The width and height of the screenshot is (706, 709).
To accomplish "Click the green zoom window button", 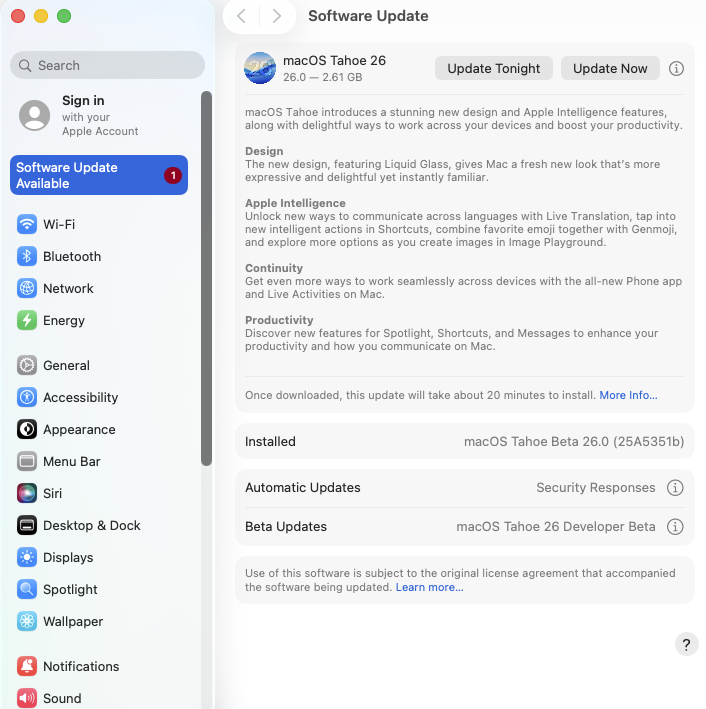I will [x=64, y=16].
